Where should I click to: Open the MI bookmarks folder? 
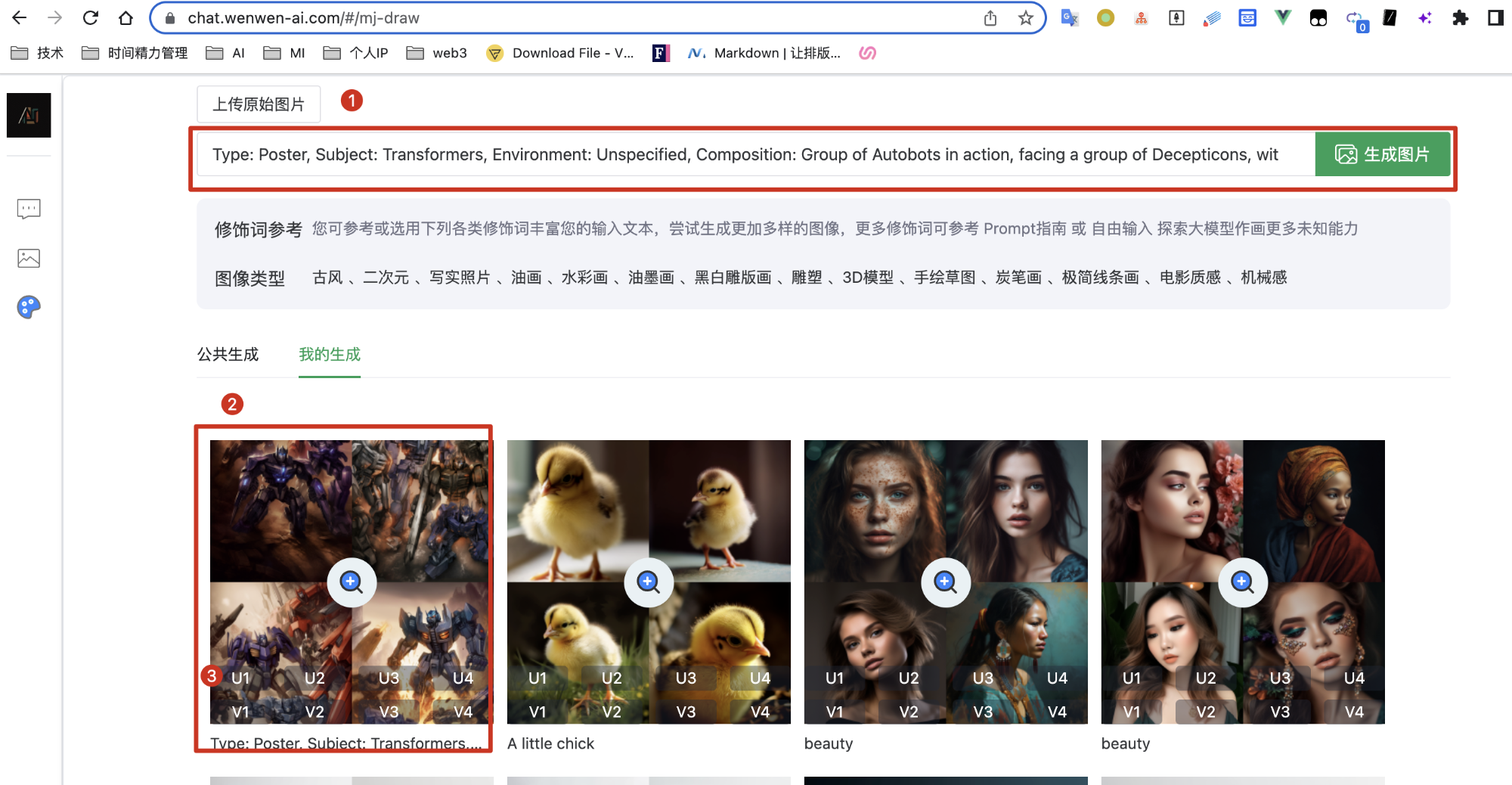284,53
